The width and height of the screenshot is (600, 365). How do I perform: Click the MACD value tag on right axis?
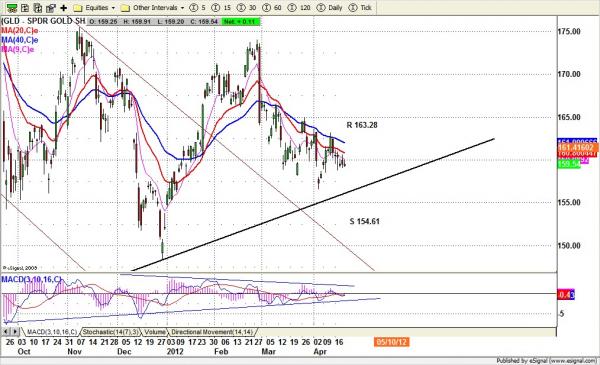(x=566, y=295)
